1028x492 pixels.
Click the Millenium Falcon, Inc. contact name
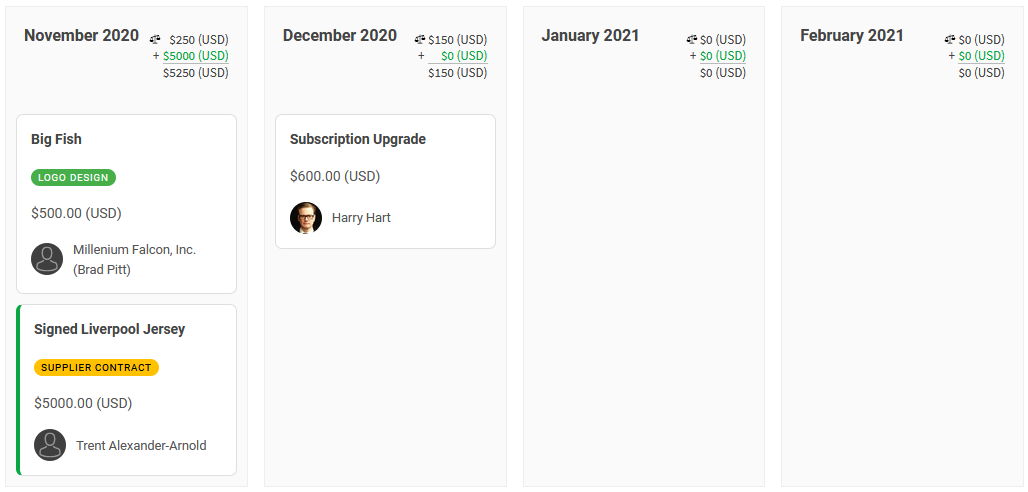tap(134, 250)
